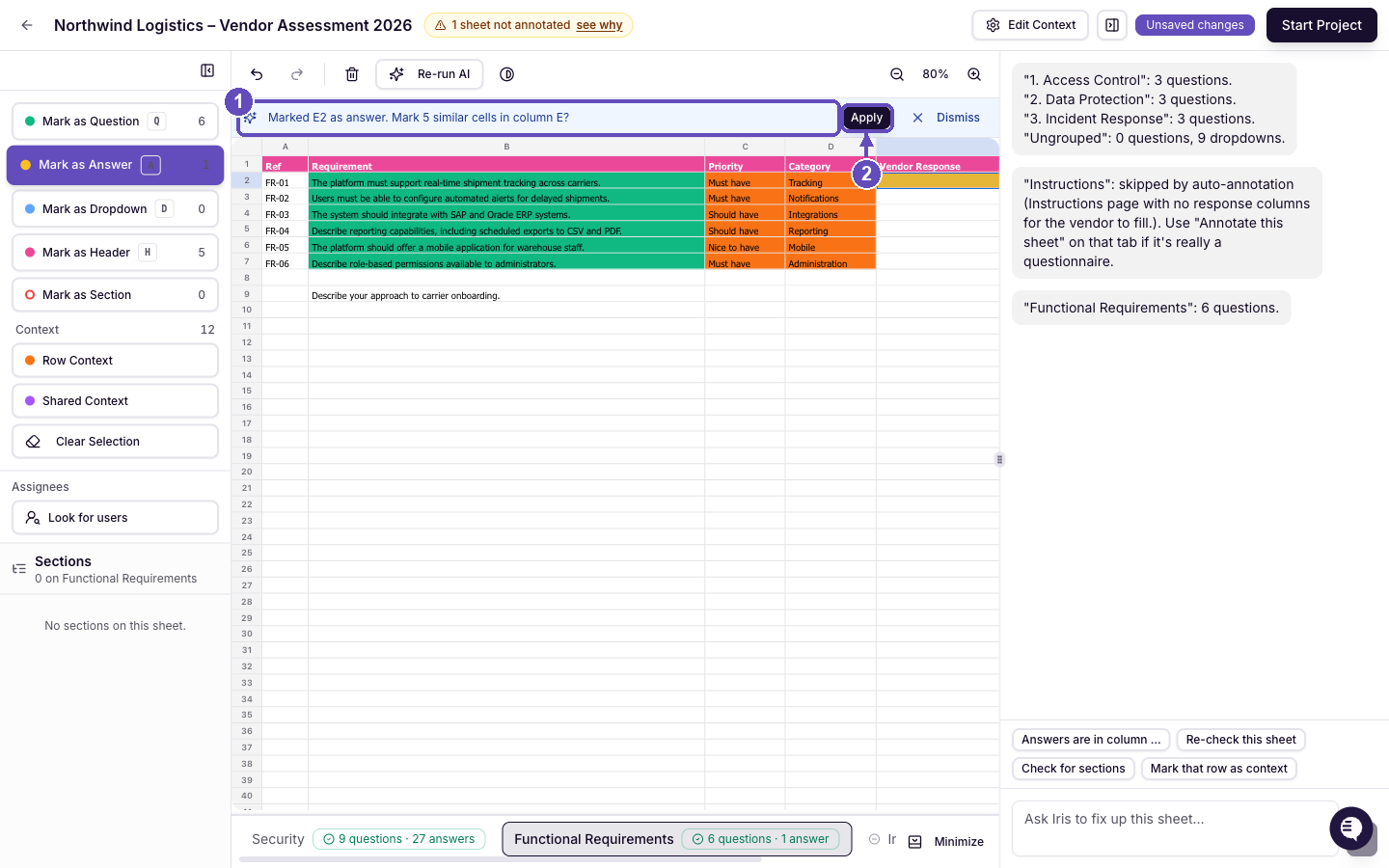Choose Shared Context marking
Viewport: 1389px width, 868px height.
coord(115,401)
